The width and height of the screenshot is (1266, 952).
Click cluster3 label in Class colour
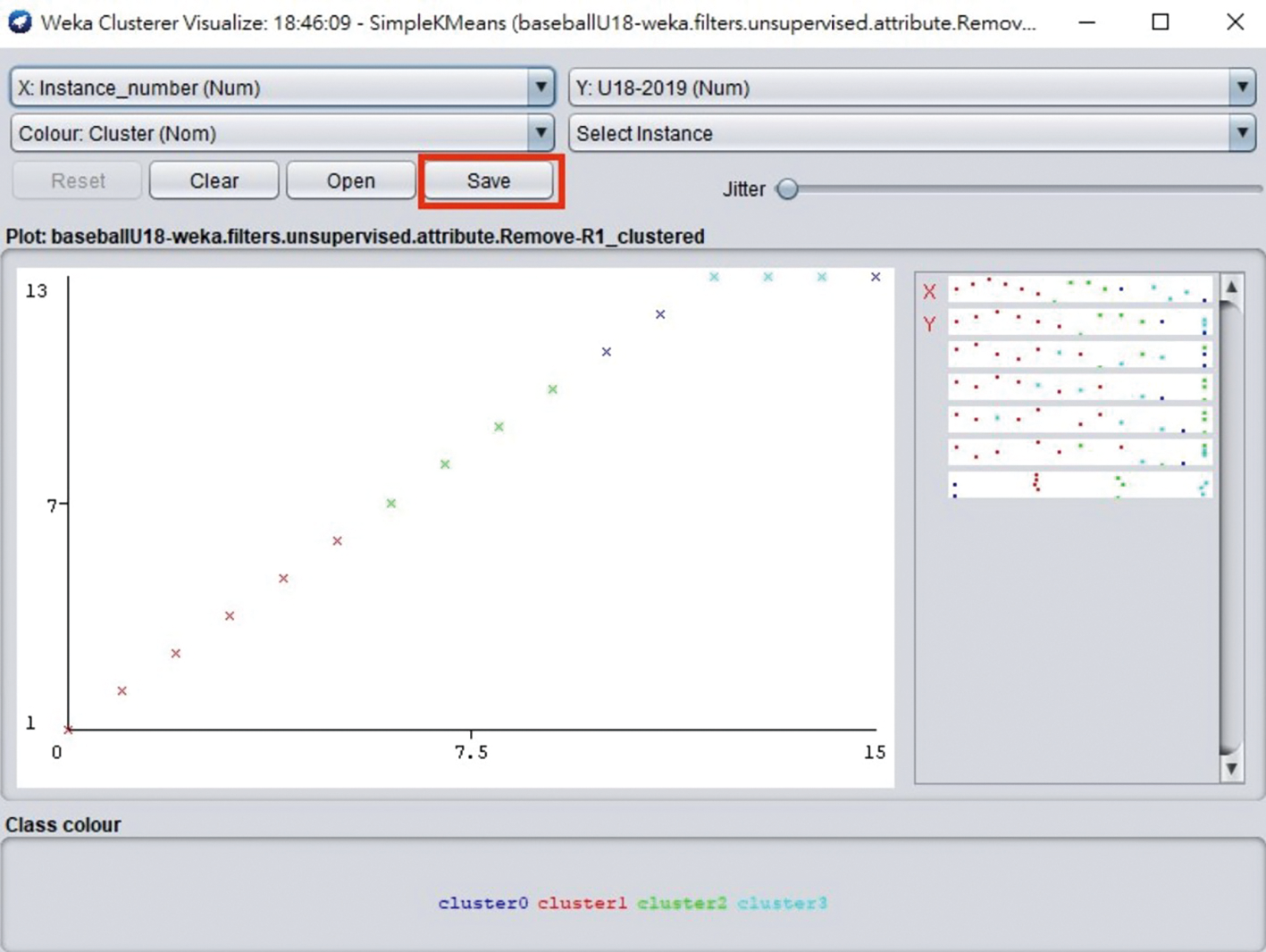(x=783, y=903)
